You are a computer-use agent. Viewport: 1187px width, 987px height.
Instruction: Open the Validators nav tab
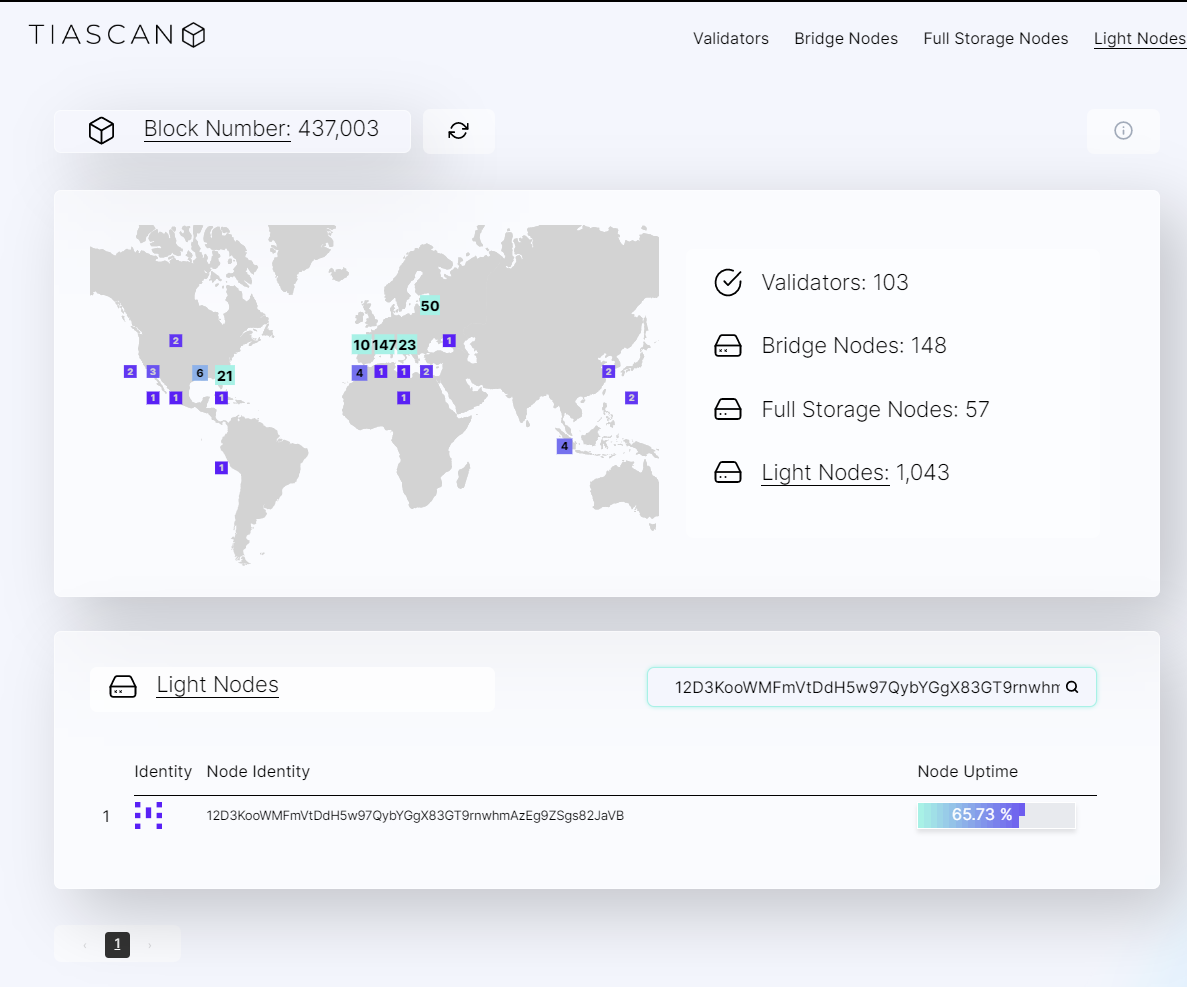(731, 39)
